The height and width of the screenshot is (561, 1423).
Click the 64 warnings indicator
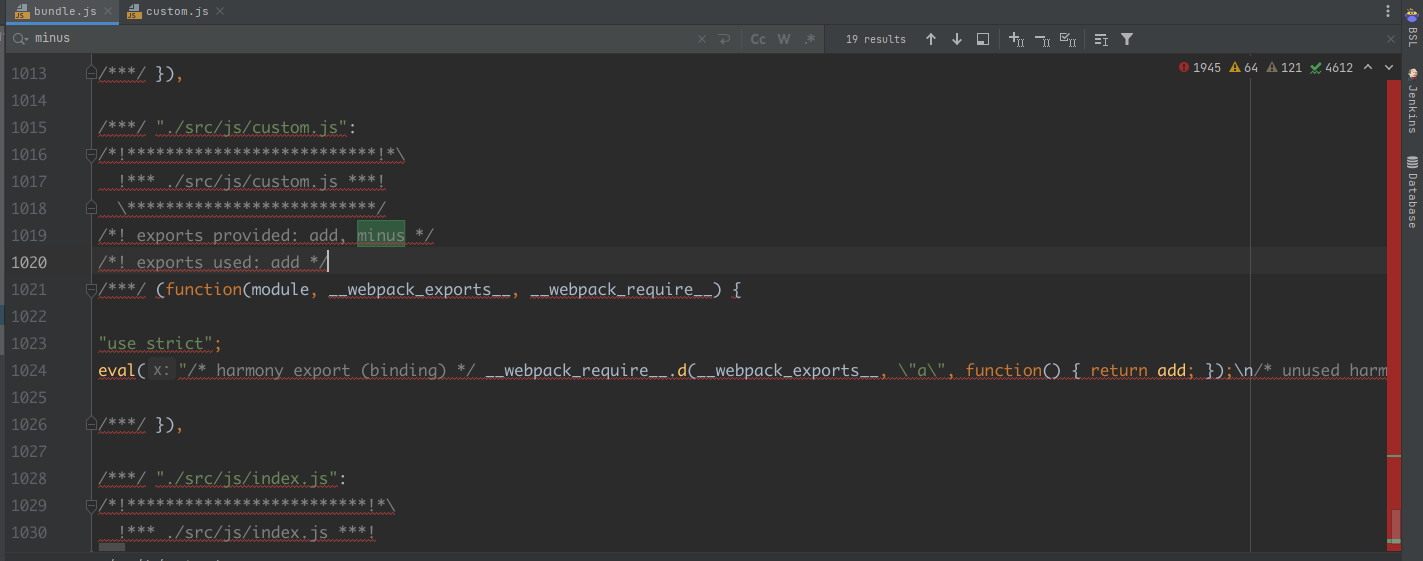click(1244, 68)
